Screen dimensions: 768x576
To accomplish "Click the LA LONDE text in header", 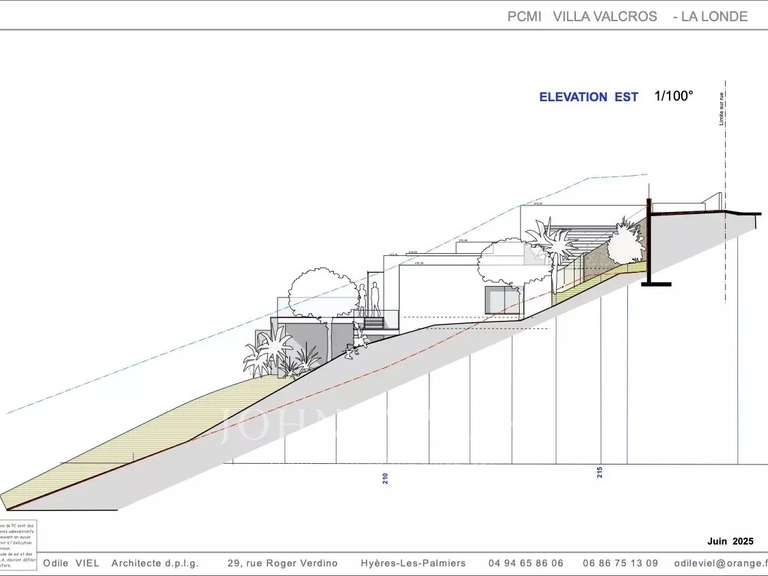I will 715,16.
